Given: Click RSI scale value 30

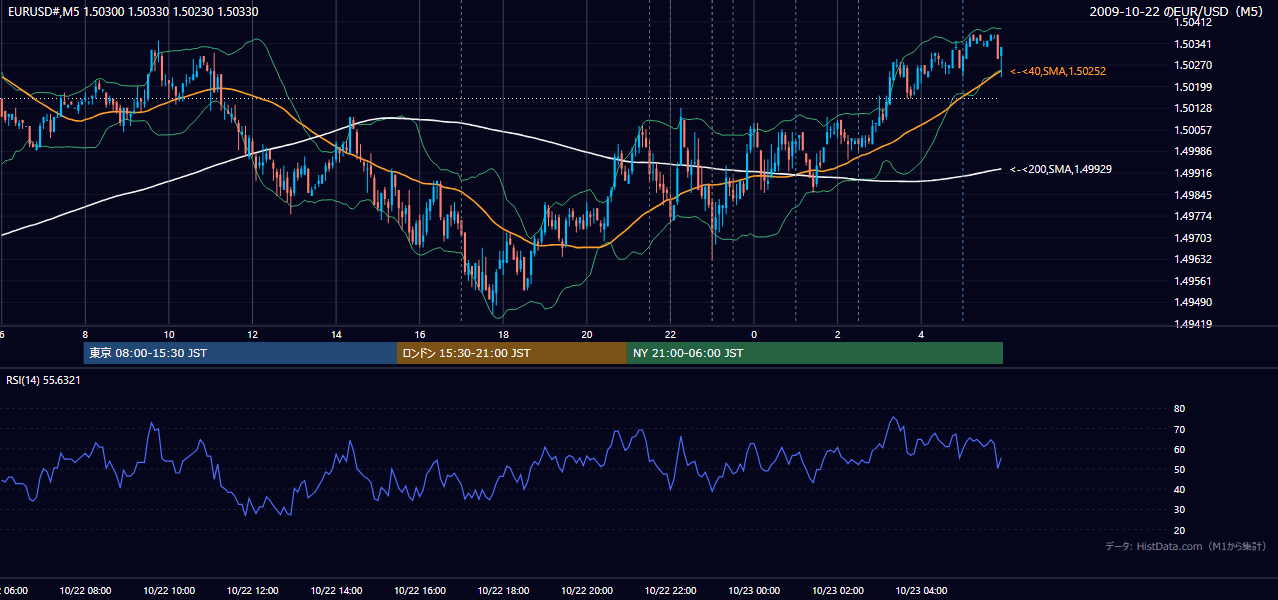Looking at the screenshot, I should point(1180,510).
